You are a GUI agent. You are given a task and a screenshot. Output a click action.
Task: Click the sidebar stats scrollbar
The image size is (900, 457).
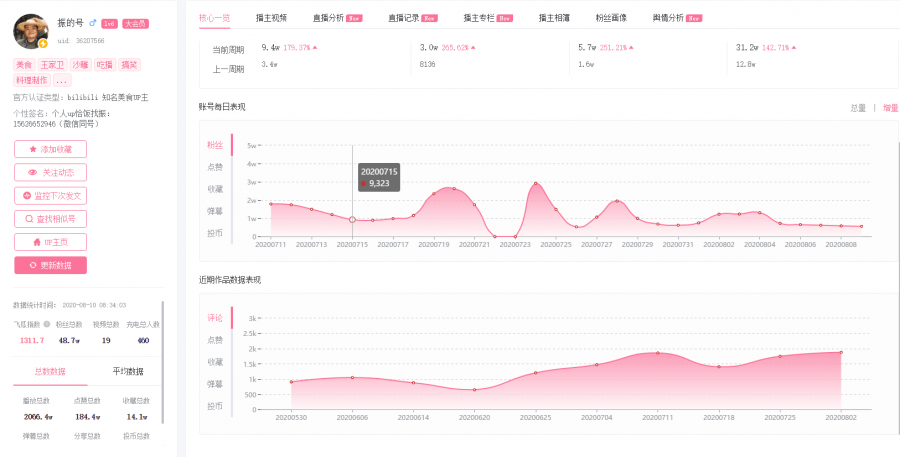[x=163, y=362]
